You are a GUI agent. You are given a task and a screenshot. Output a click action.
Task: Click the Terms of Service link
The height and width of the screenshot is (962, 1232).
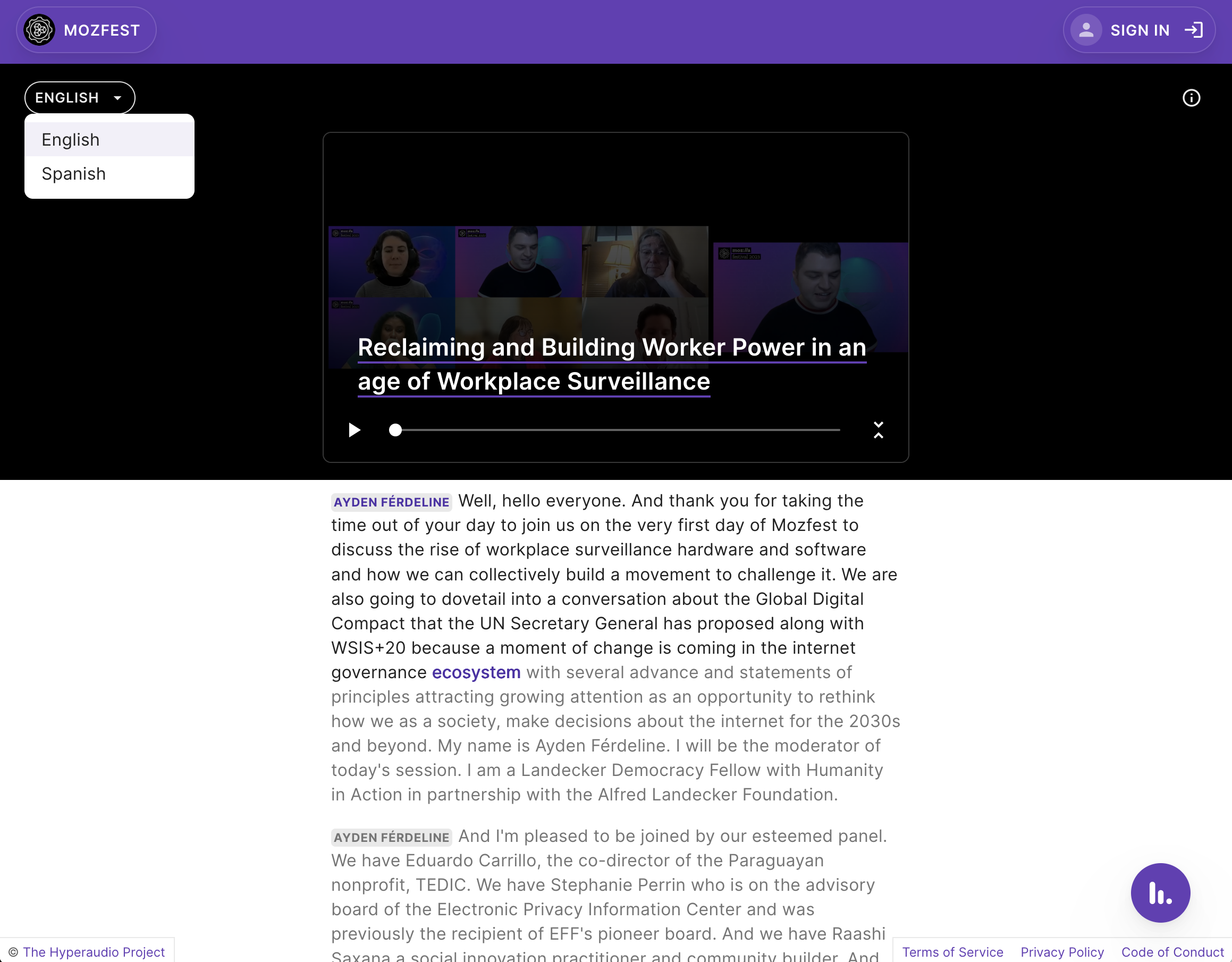[x=952, y=951]
